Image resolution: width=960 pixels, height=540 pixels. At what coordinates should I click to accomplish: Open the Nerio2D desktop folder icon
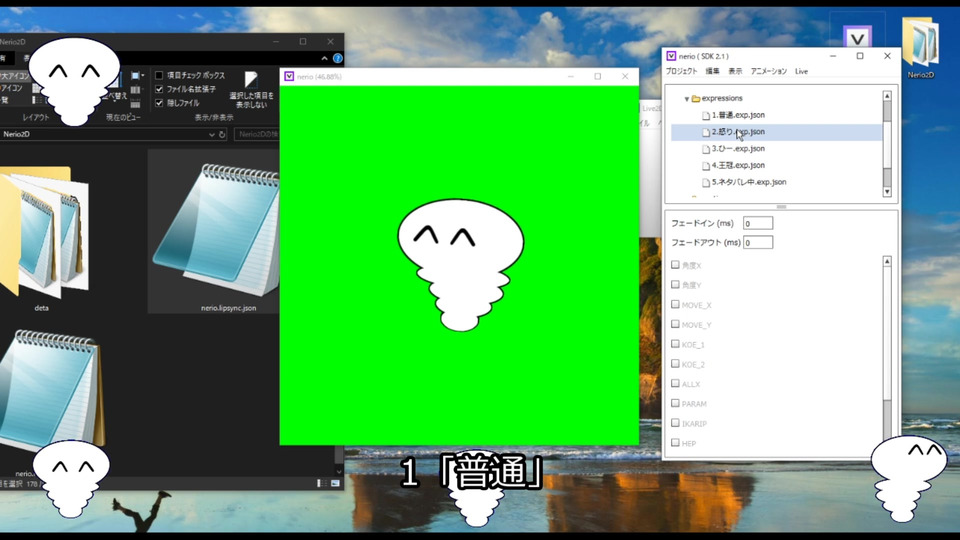tap(920, 48)
